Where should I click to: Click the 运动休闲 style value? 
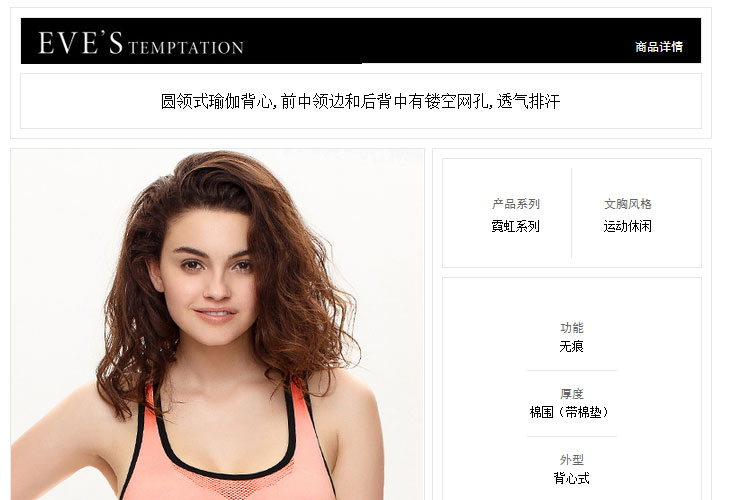[x=628, y=226]
